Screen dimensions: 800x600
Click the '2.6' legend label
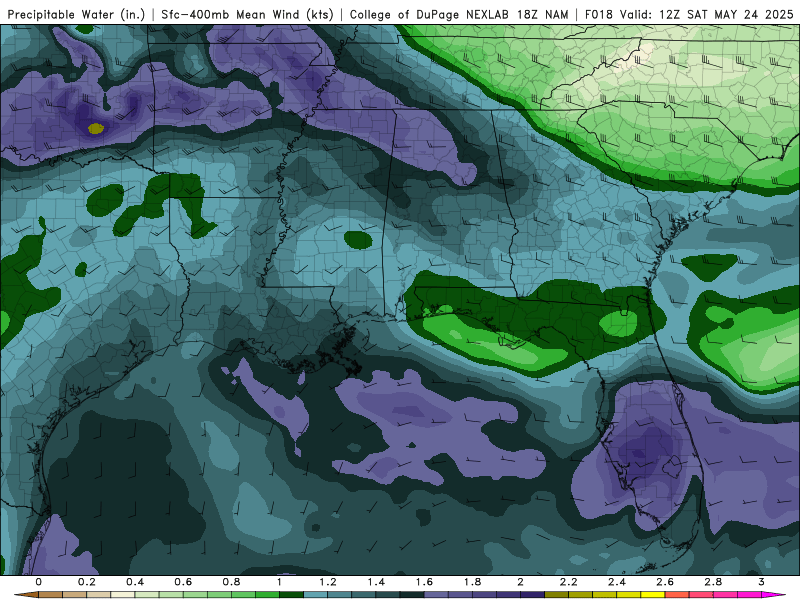point(665,582)
